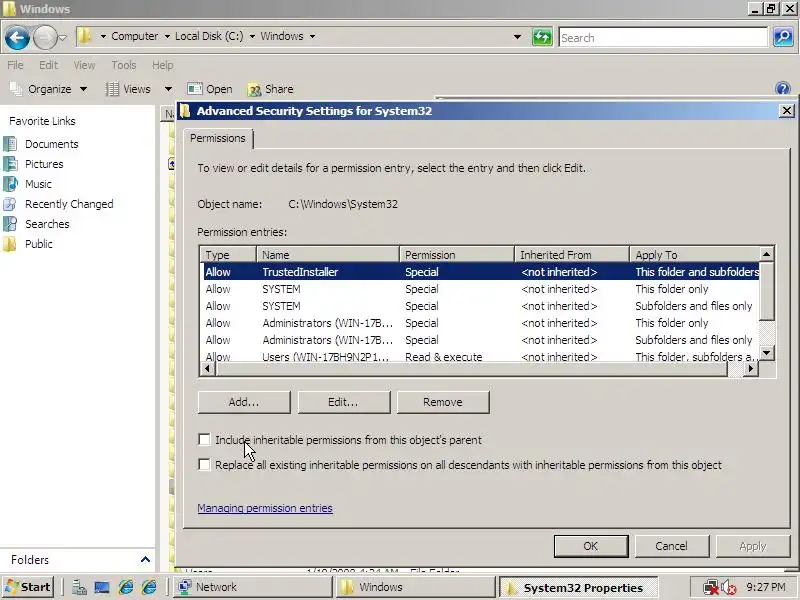Select Administrators Subfolders and files only entry
Viewport: 800px width, 600px height.
pos(482,340)
